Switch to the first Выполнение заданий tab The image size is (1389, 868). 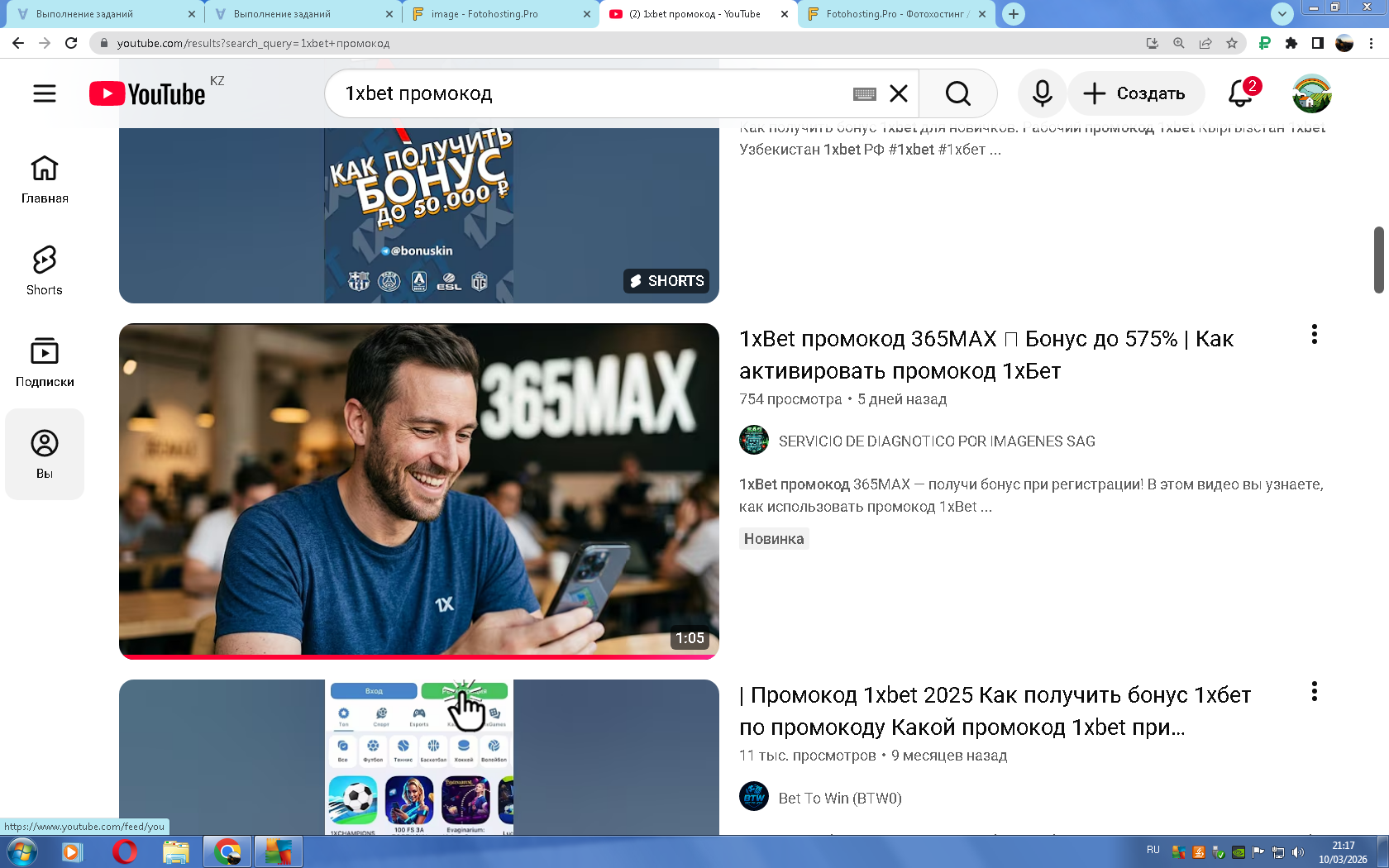click(x=103, y=14)
